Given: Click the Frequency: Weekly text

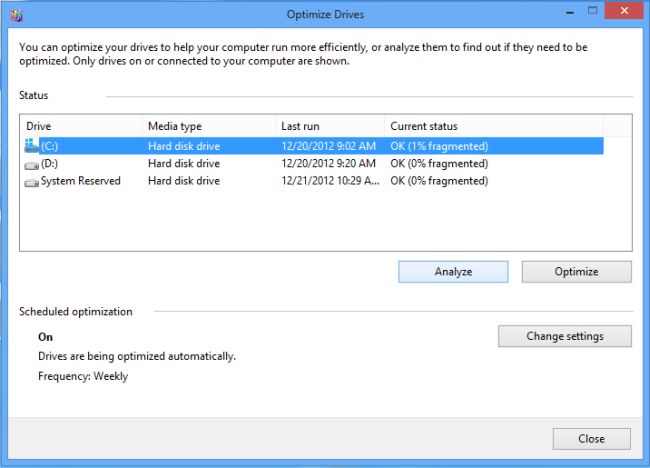Looking at the screenshot, I should (83, 376).
